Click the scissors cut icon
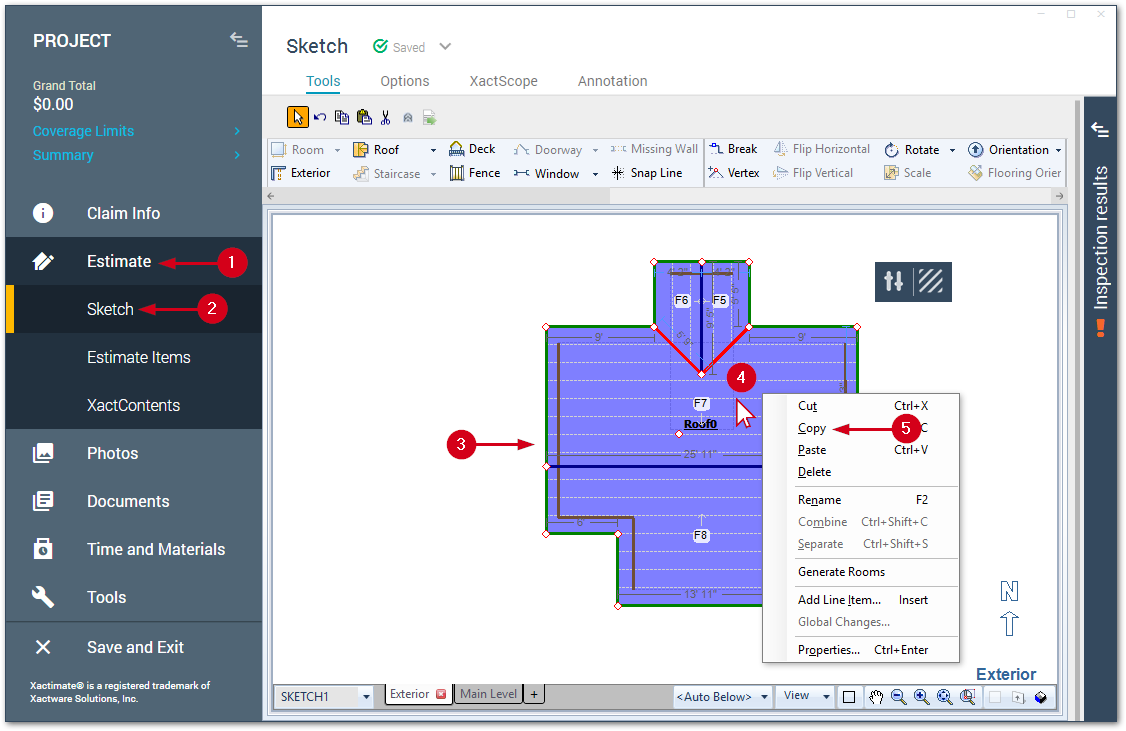The width and height of the screenshot is (1126, 731). point(385,117)
